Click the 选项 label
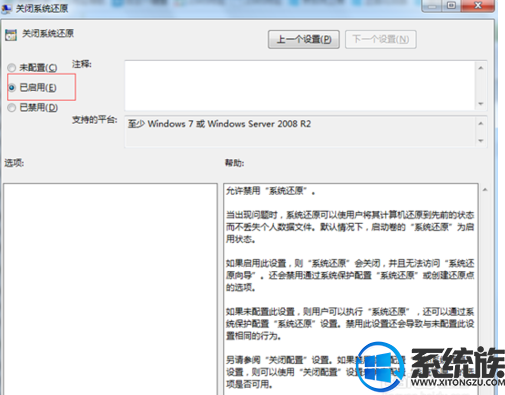505x395 pixels. click(14, 163)
